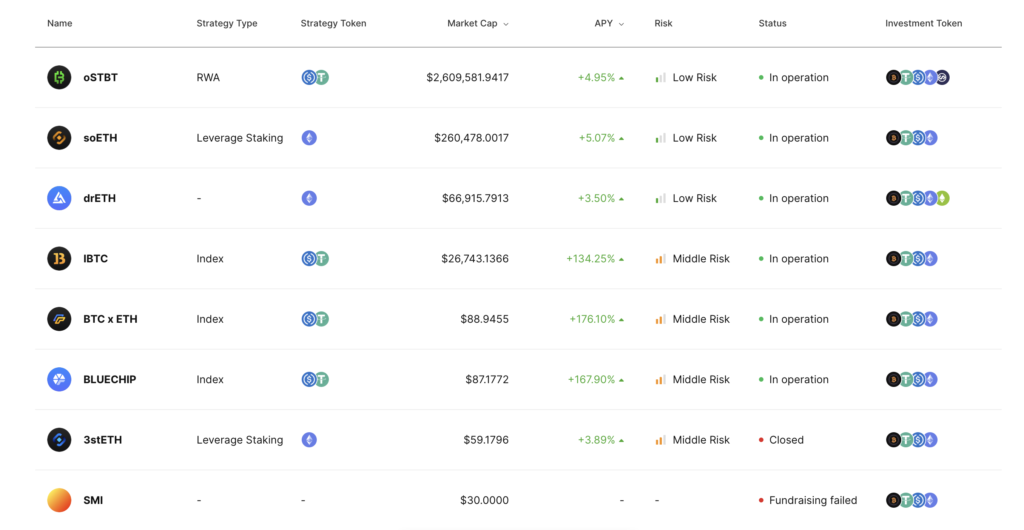Click the soETH token logo icon
Viewport: 1024px width, 530px height.
(59, 138)
